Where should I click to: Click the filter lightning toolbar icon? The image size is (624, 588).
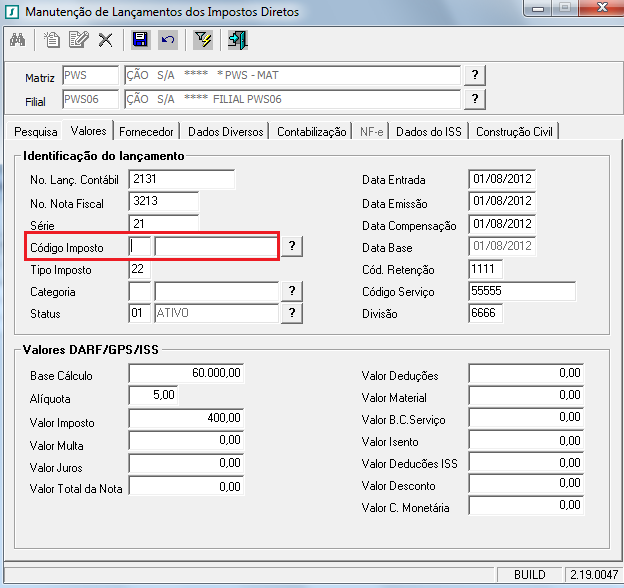(x=203, y=40)
